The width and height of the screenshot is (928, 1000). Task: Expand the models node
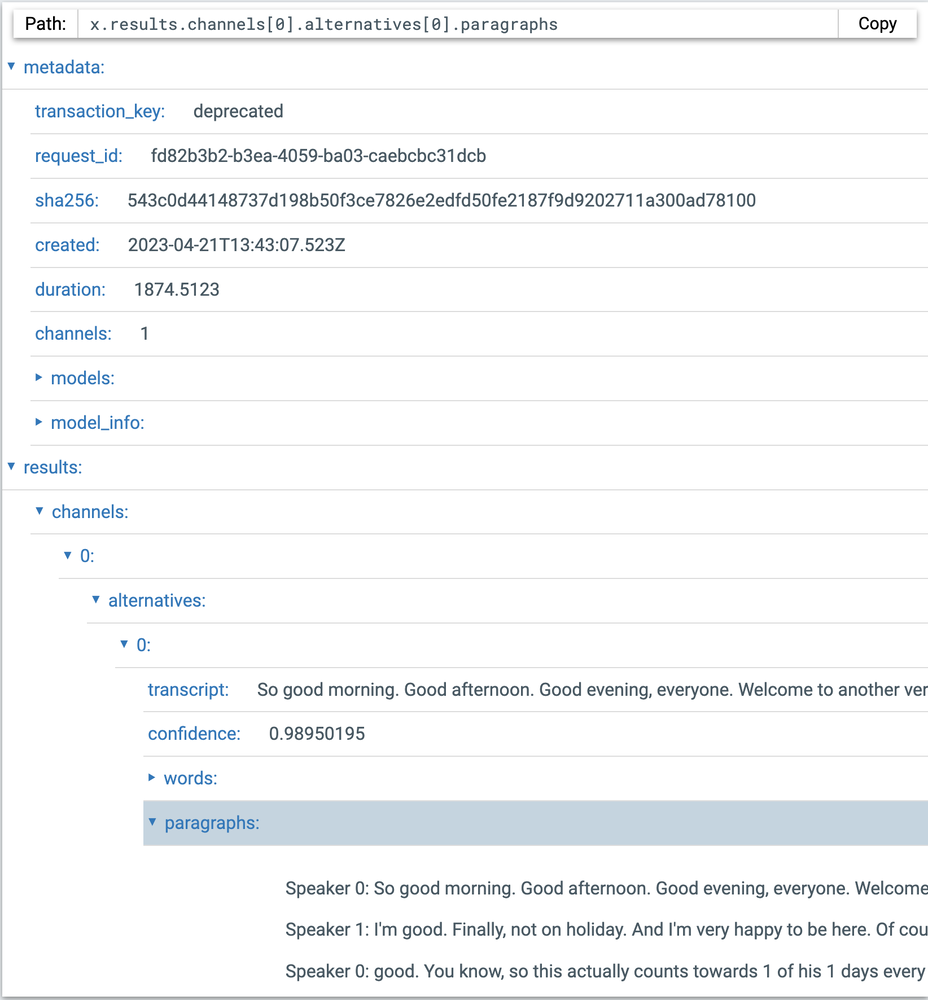tap(40, 378)
